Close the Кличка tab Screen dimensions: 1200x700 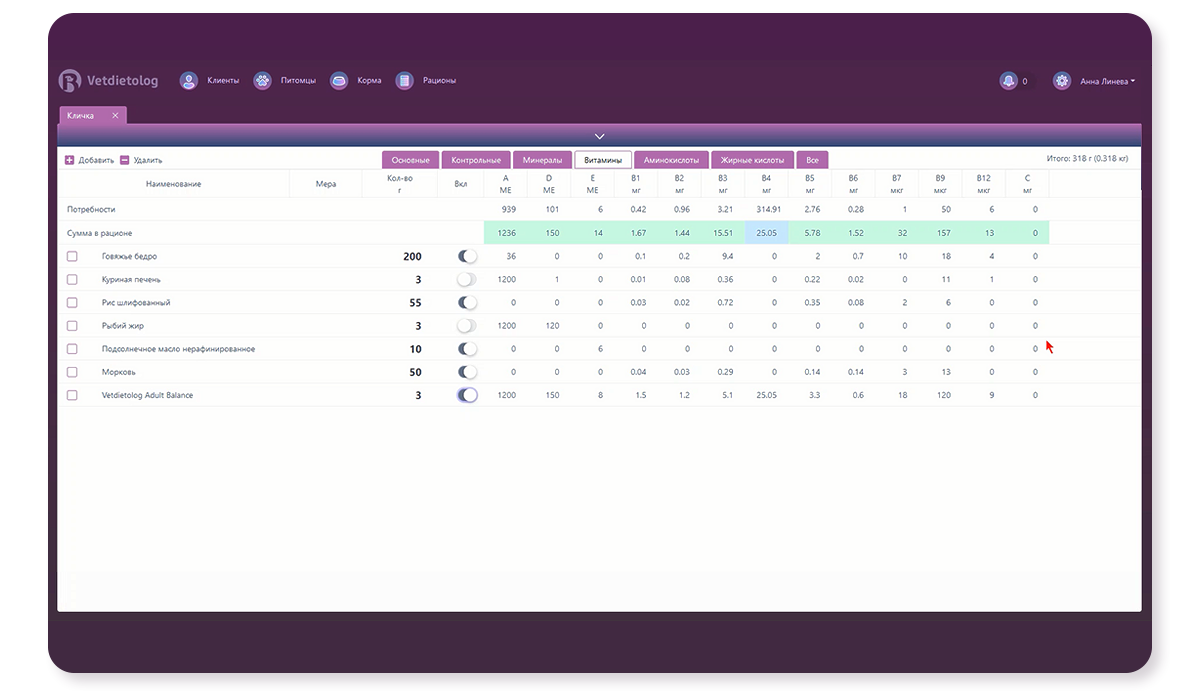point(115,116)
